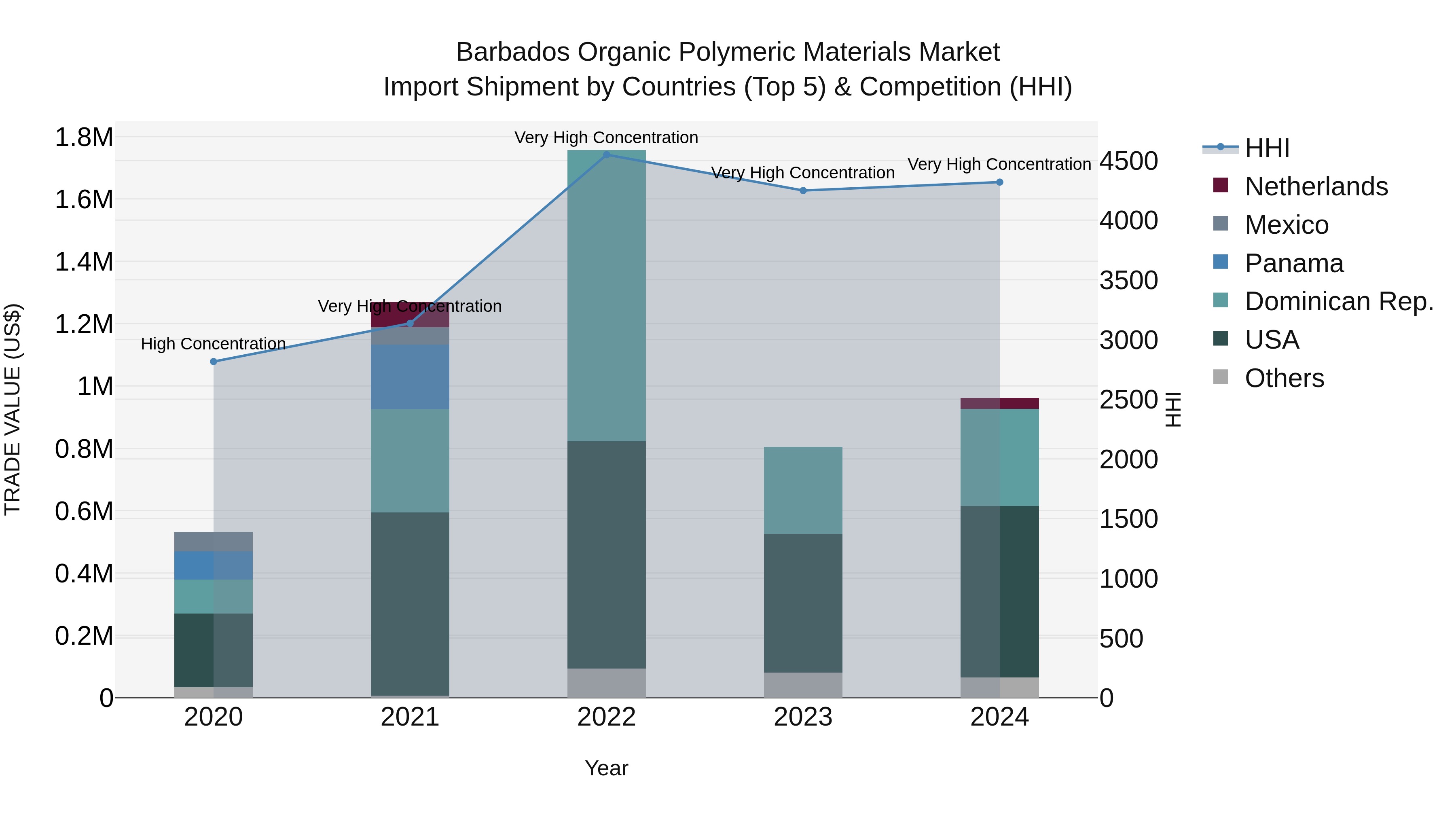Toggle the Others legend entry
Image resolution: width=1456 pixels, height=819 pixels.
pyautogui.click(x=1268, y=378)
